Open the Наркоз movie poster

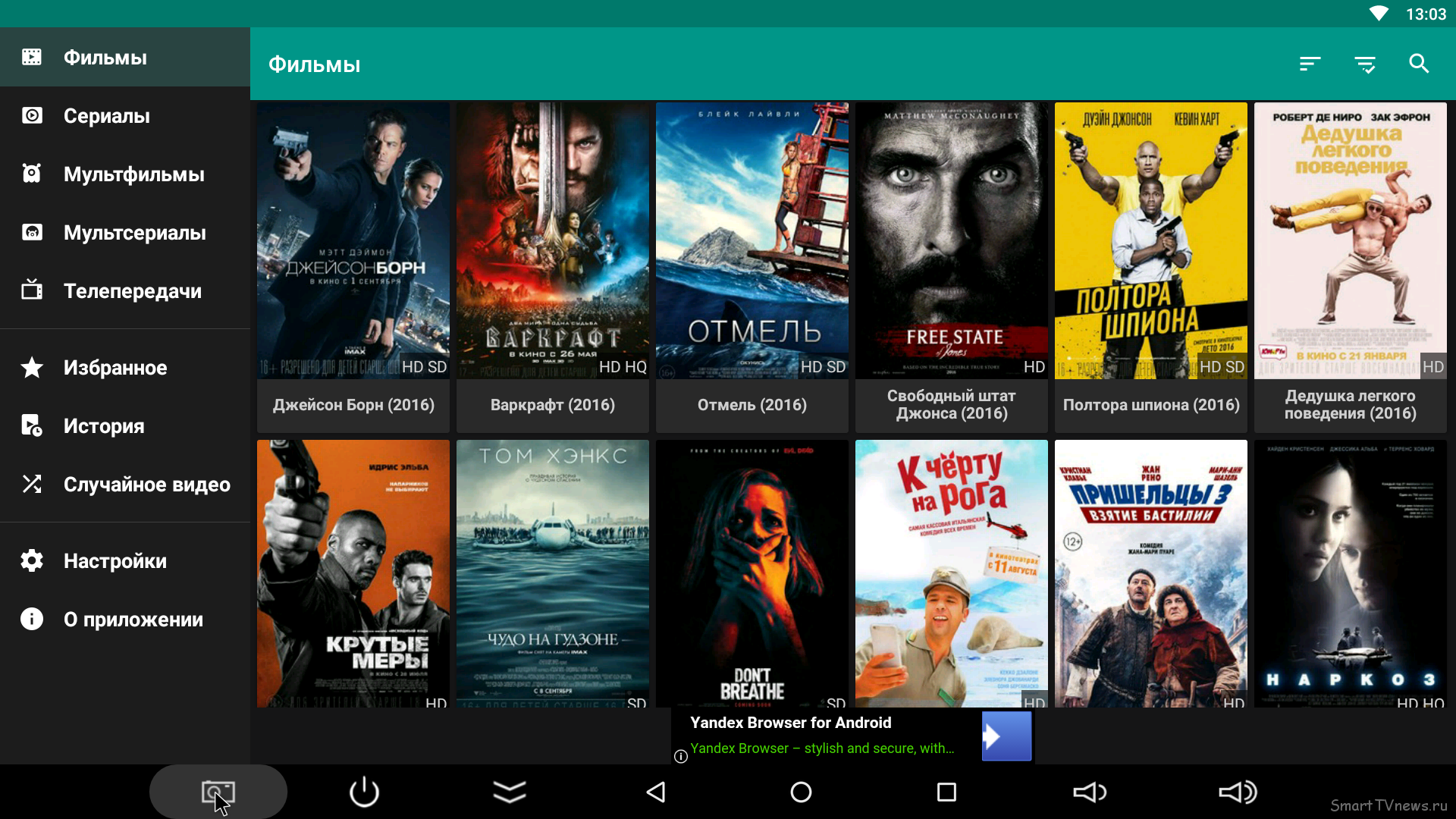point(1351,573)
